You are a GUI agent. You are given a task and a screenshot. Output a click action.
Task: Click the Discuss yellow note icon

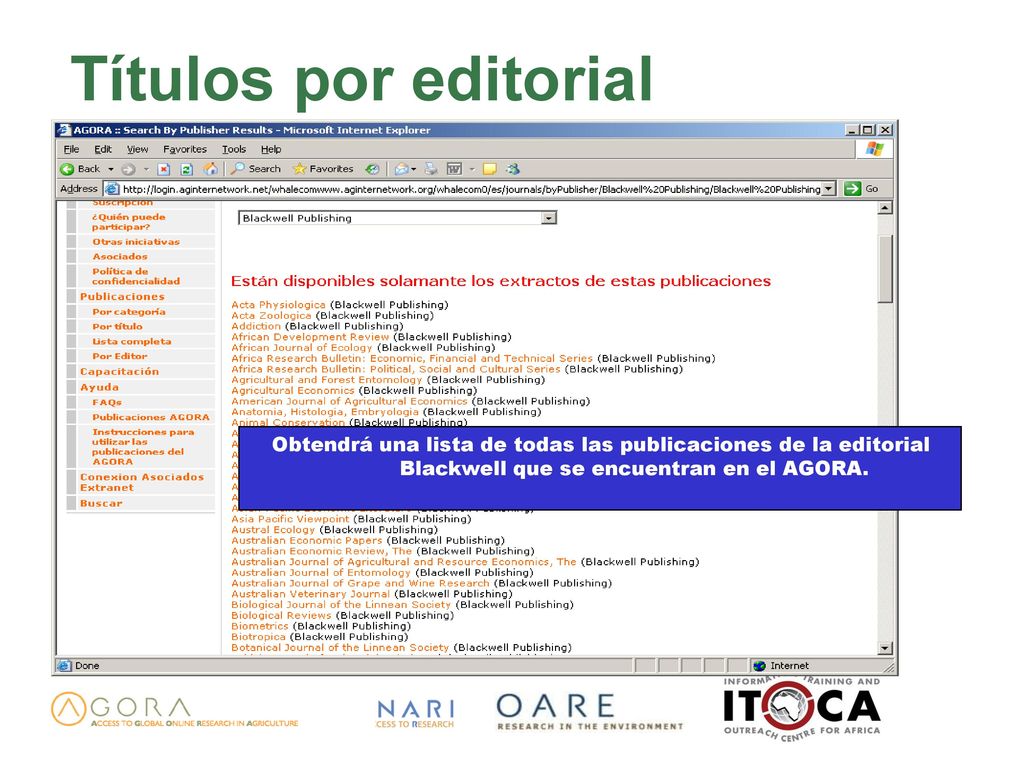coord(490,169)
